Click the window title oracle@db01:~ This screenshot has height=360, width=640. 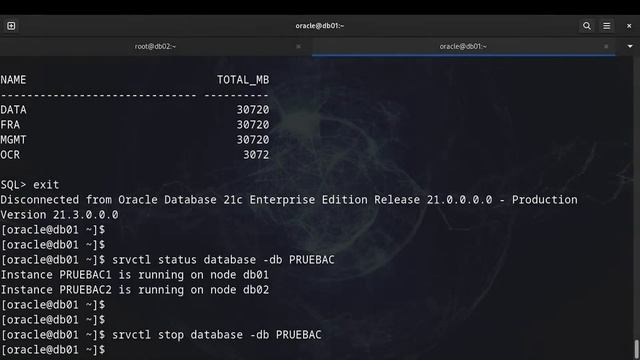click(x=320, y=26)
